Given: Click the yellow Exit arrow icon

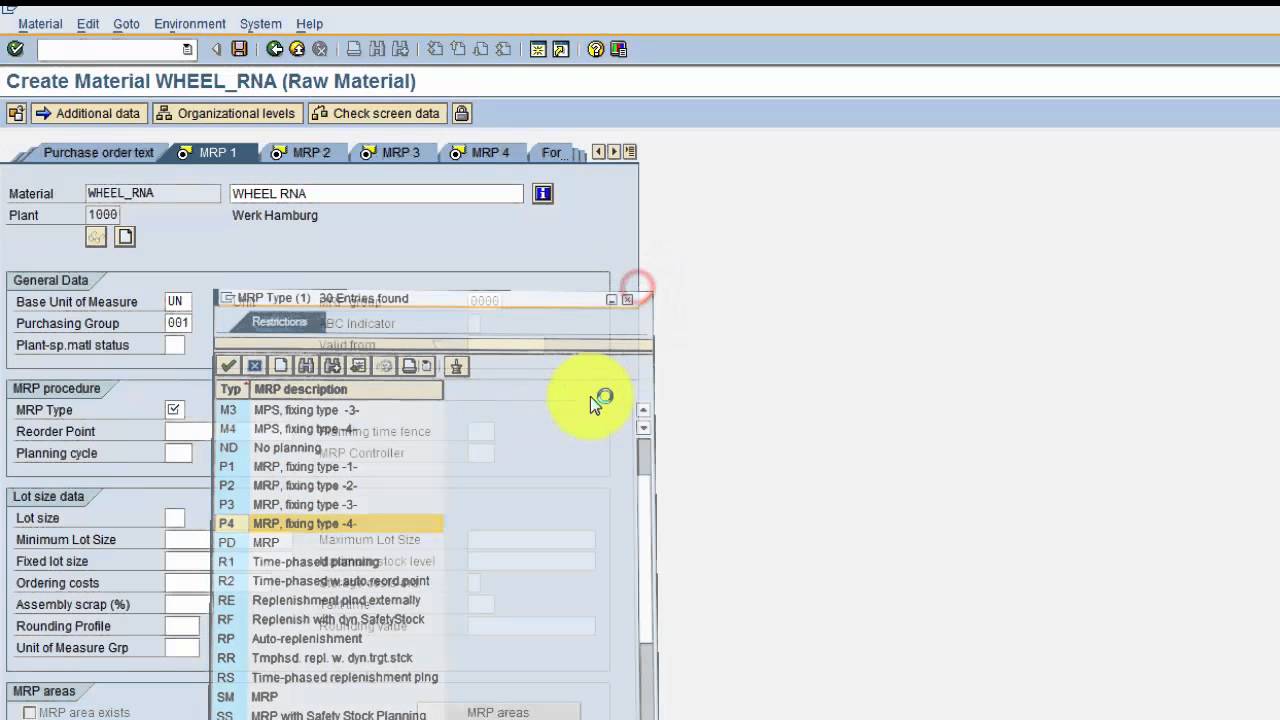Looking at the screenshot, I should point(297,49).
